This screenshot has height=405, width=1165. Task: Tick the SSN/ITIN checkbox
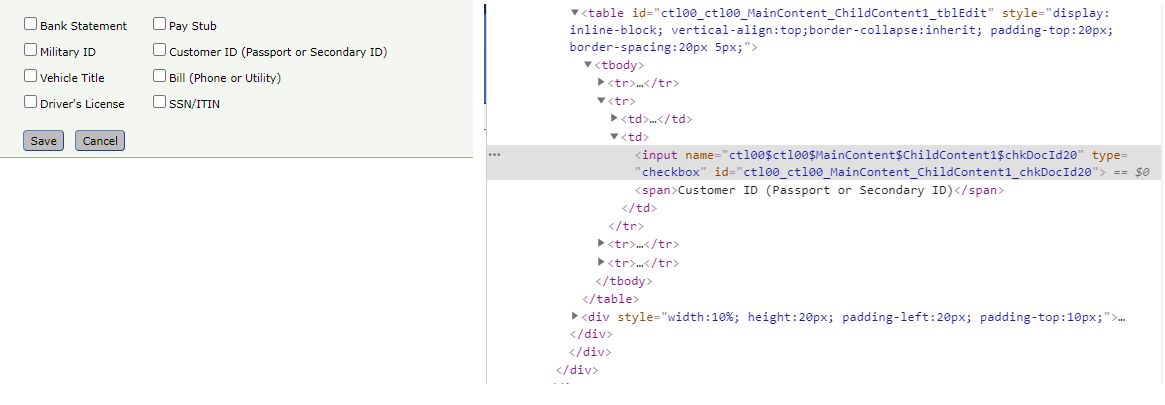[x=159, y=102]
